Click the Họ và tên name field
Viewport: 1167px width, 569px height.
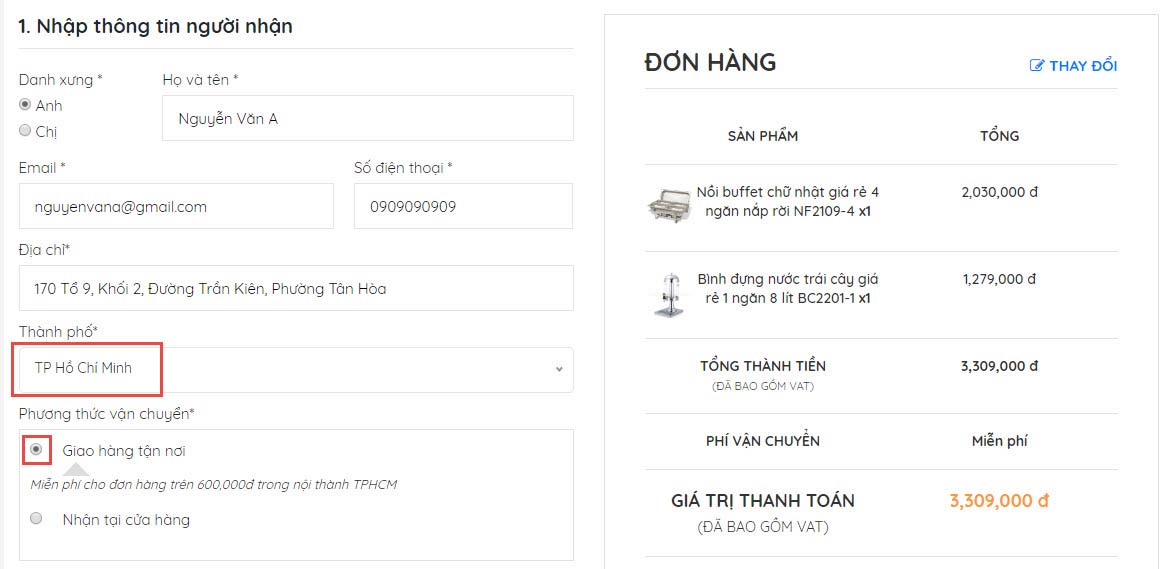pos(367,118)
